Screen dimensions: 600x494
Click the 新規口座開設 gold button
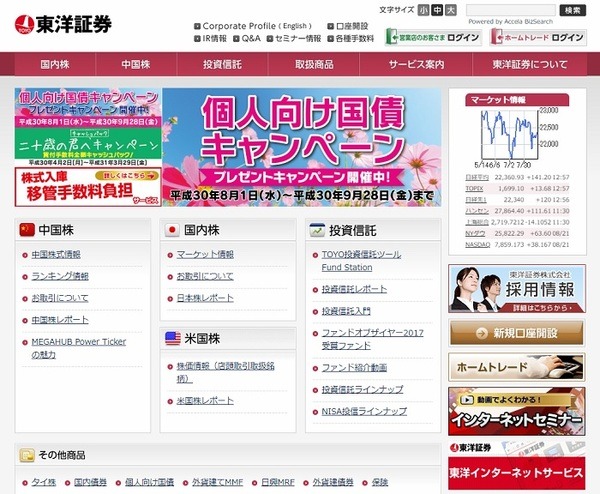tap(517, 333)
